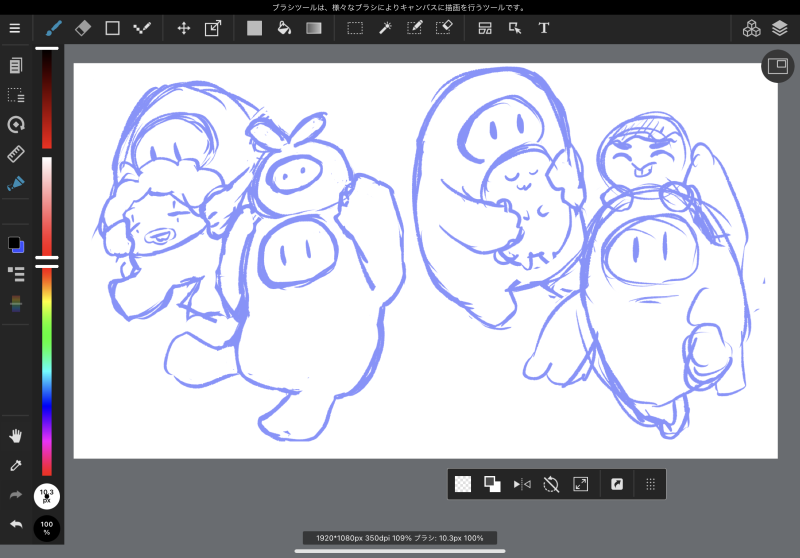
Task: Open the hamburger main menu
Action: coord(15,28)
